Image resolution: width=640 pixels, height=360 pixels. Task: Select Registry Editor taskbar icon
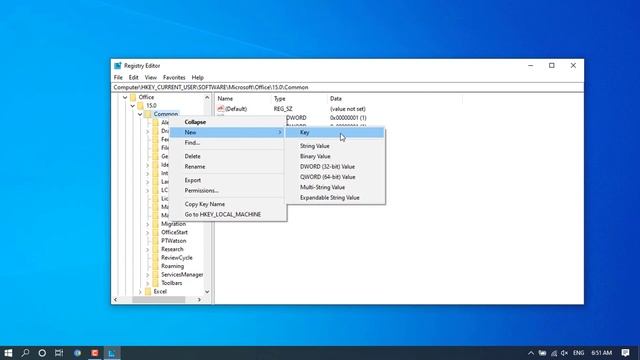point(112,353)
